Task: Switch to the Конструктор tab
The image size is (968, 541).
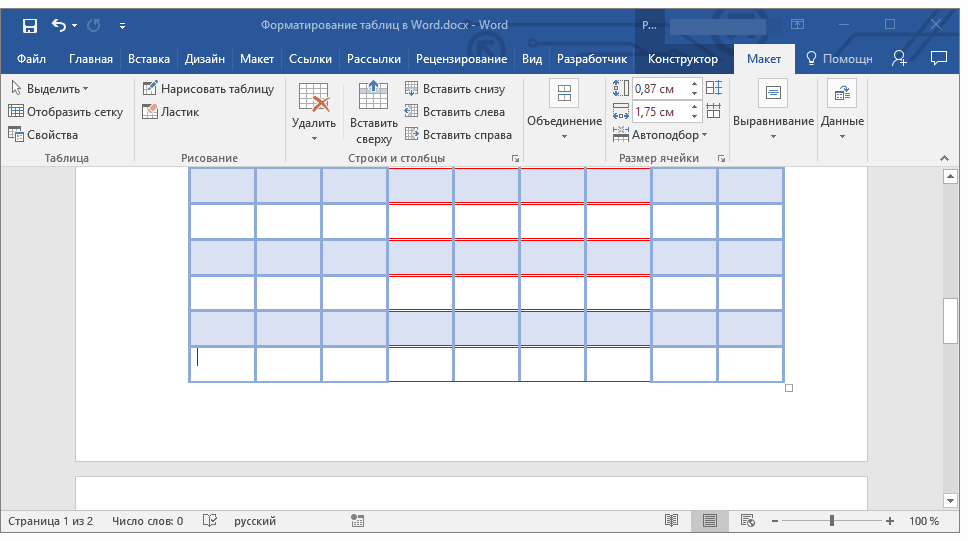Action: pos(682,59)
